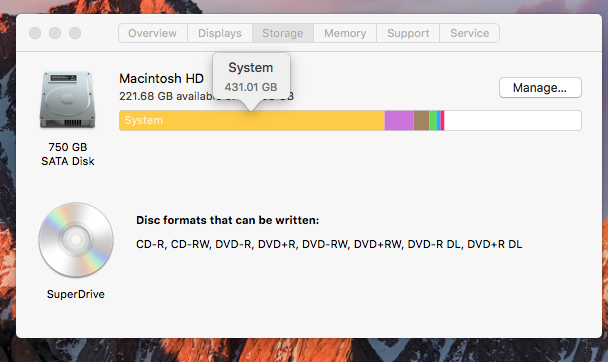This screenshot has width=608, height=362.
Task: Click the purple storage bar segment
Action: 399,121
